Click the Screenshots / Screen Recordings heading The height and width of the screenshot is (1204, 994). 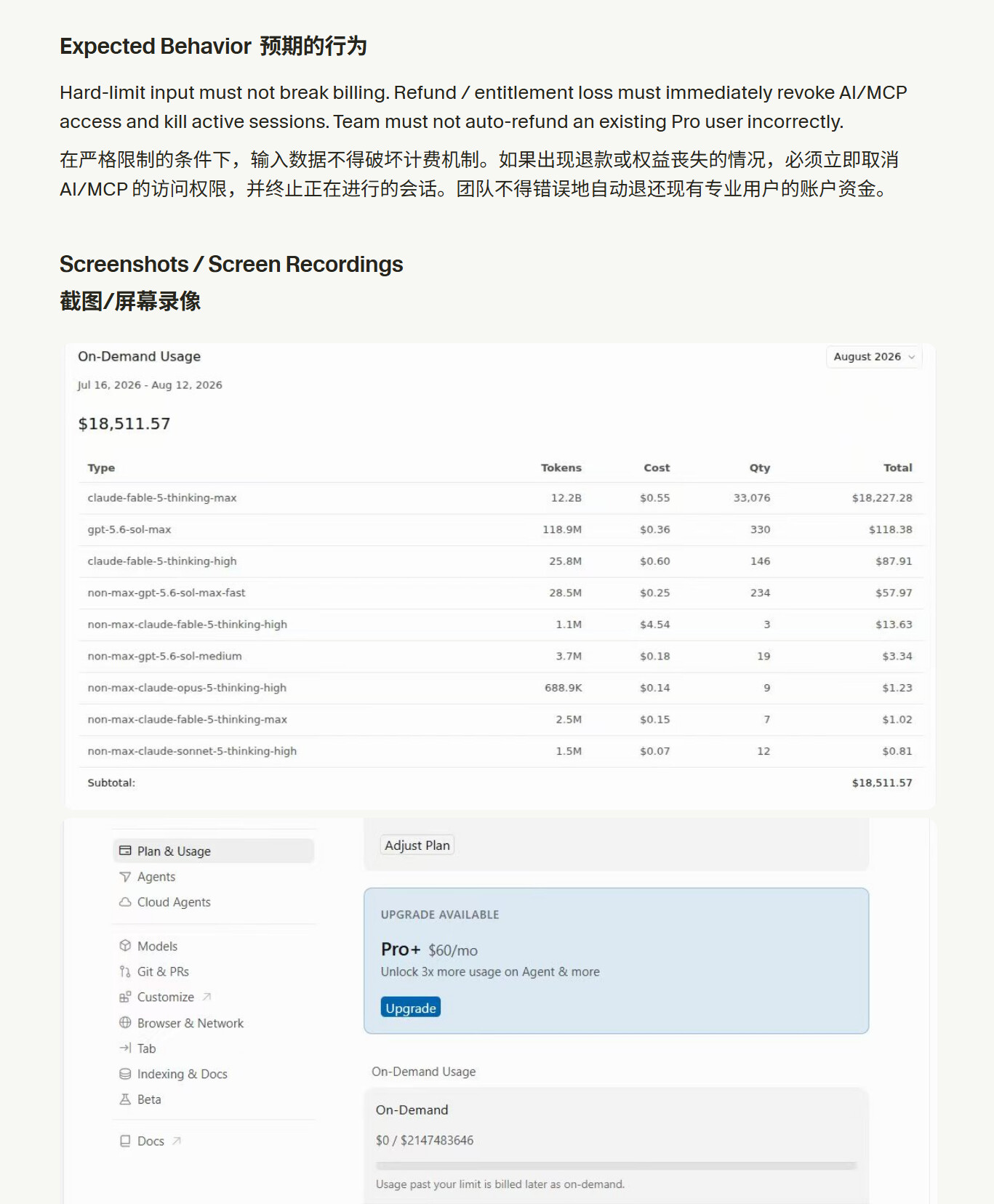tap(231, 264)
